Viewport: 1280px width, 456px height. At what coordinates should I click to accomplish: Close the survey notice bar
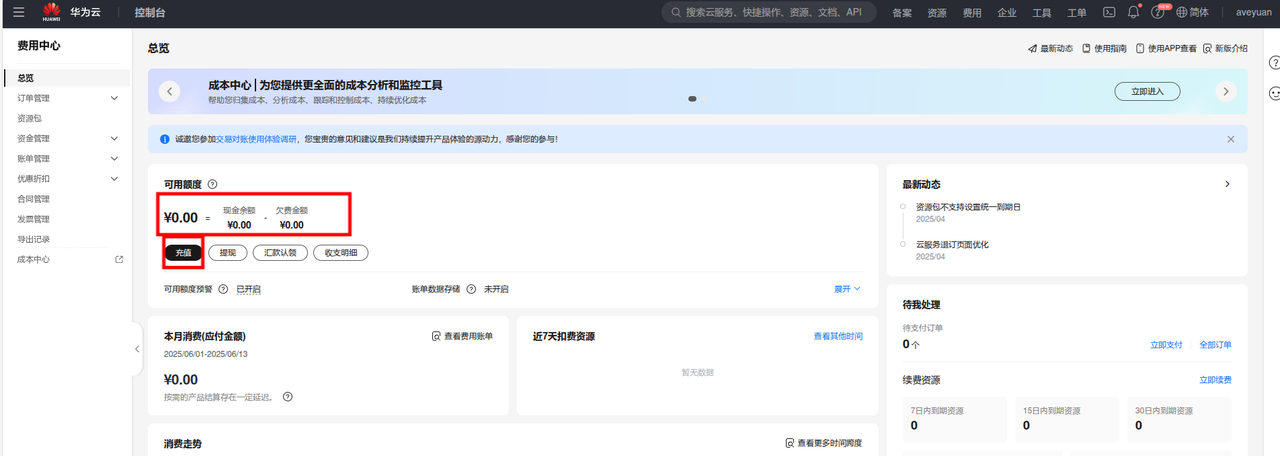click(1231, 139)
